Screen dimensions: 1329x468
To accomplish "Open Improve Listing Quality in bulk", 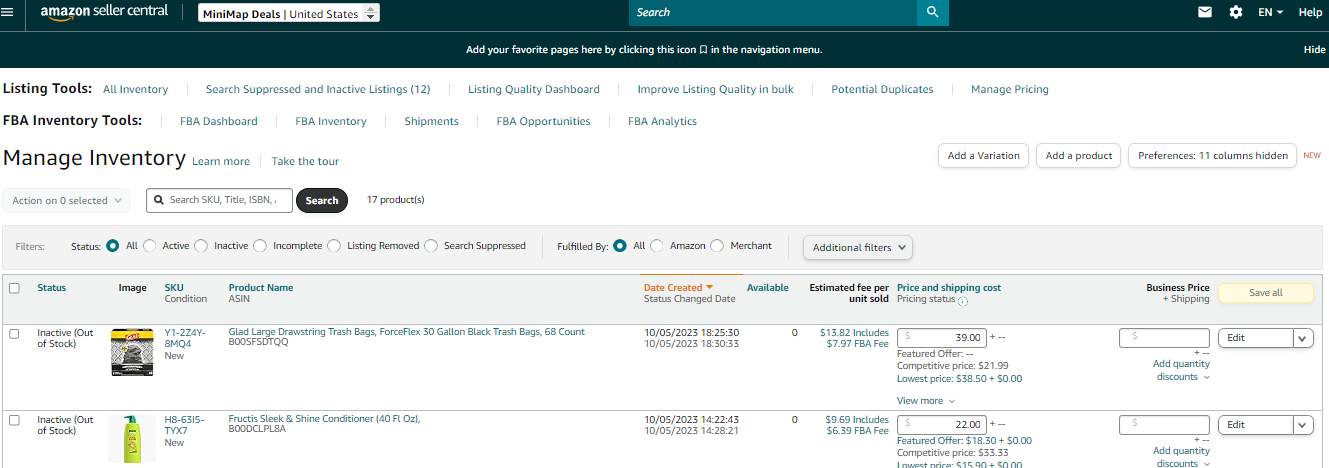I will point(716,89).
